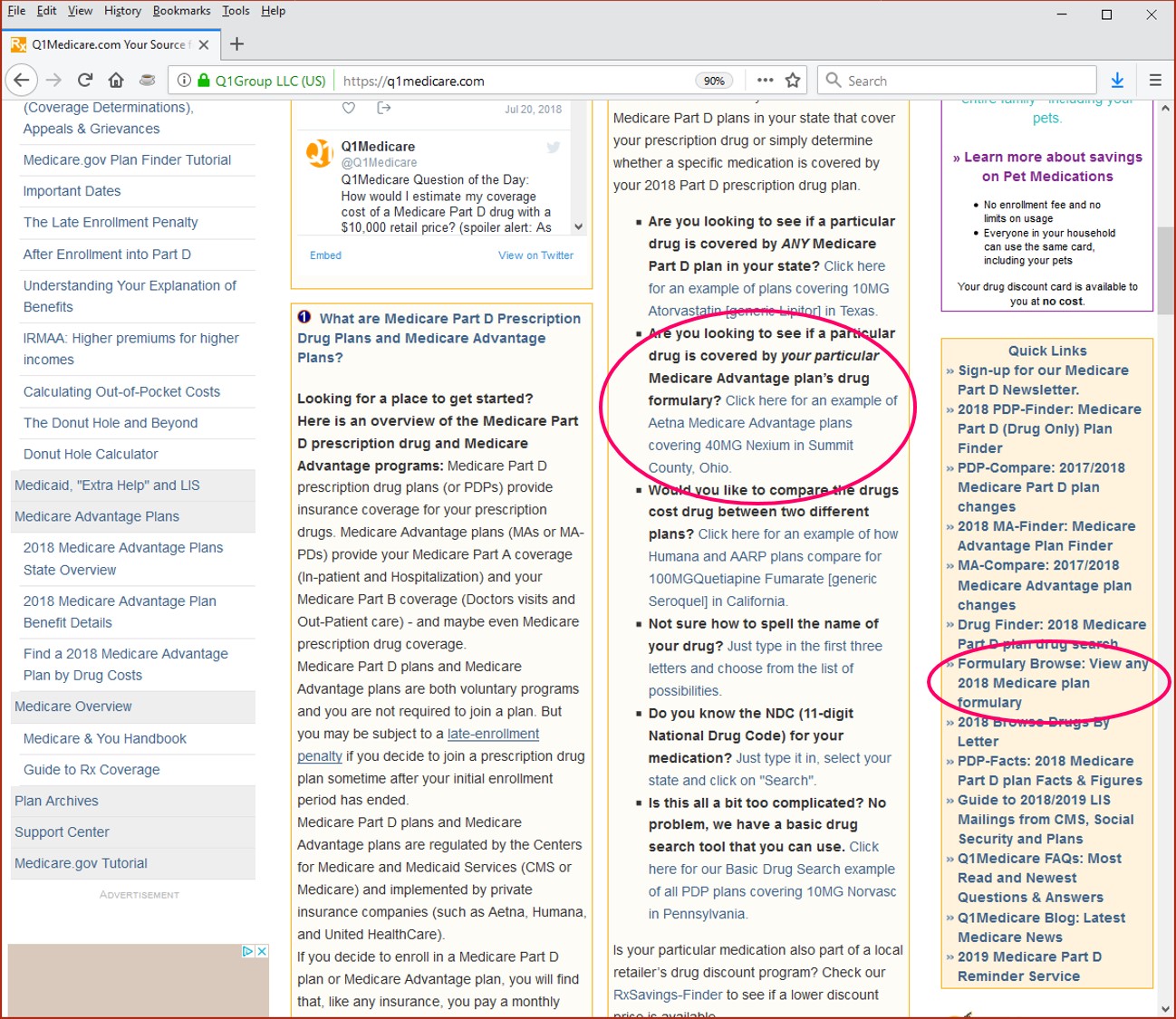Open Guide to Rx Coverage link

92,769
